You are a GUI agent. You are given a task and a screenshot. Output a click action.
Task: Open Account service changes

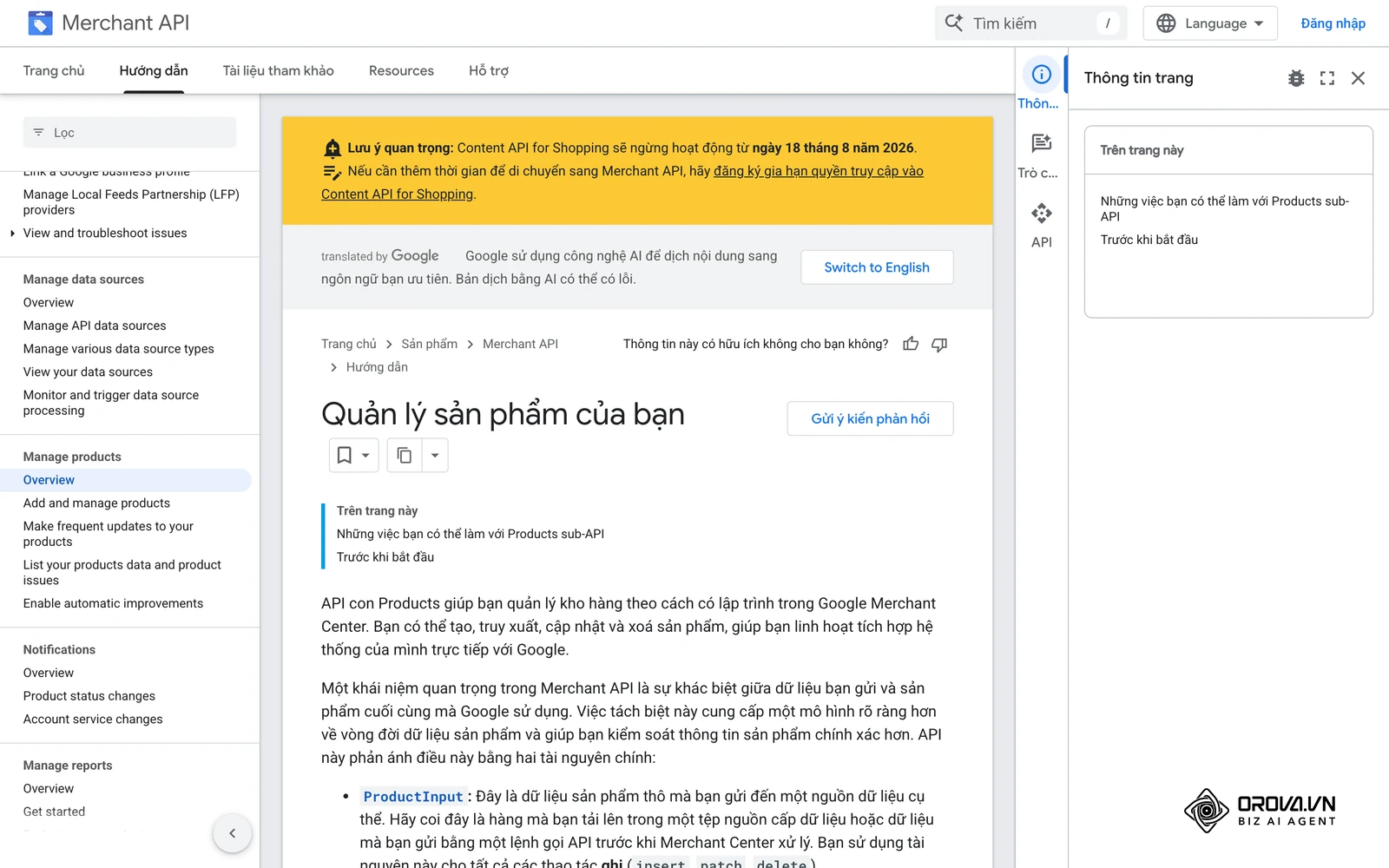click(93, 719)
